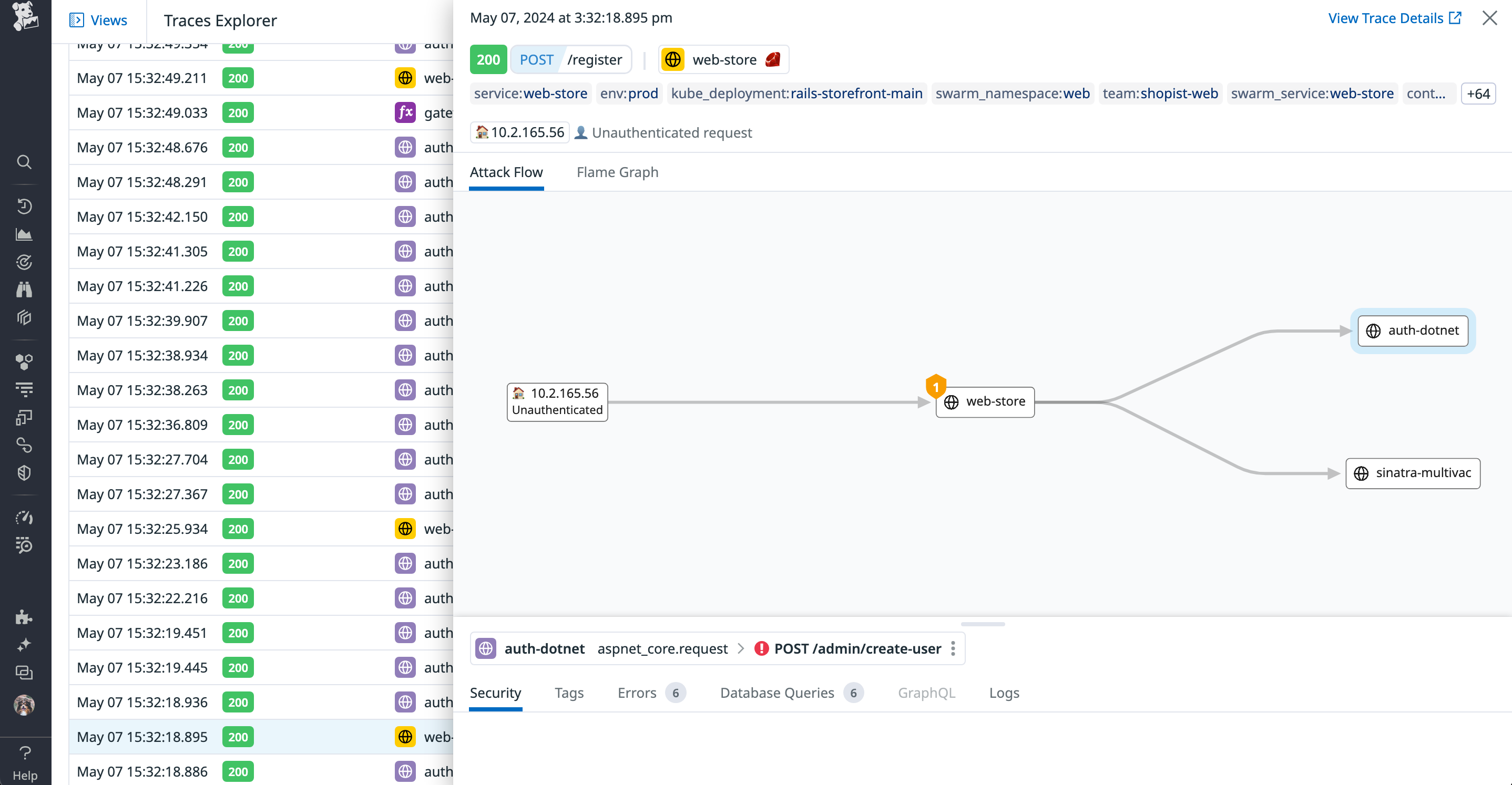Switch to the Flame Graph tab
The image size is (1512, 785).
coord(617,172)
